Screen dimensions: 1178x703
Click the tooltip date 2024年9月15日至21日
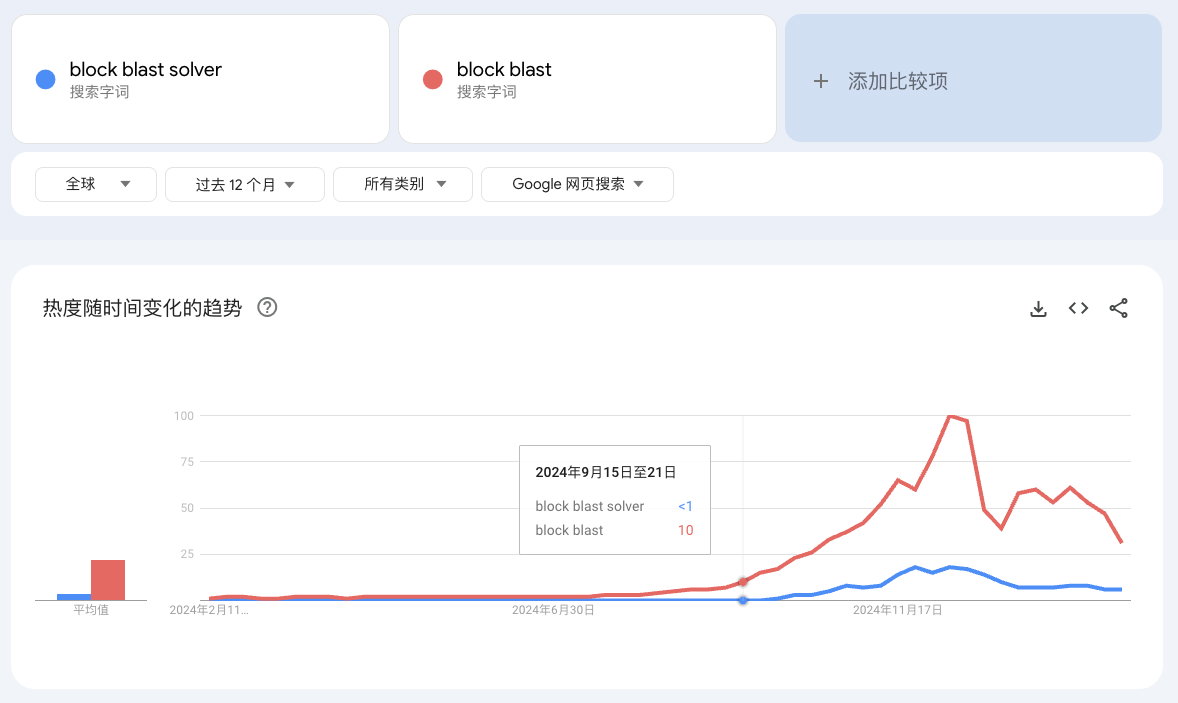[x=606, y=472]
